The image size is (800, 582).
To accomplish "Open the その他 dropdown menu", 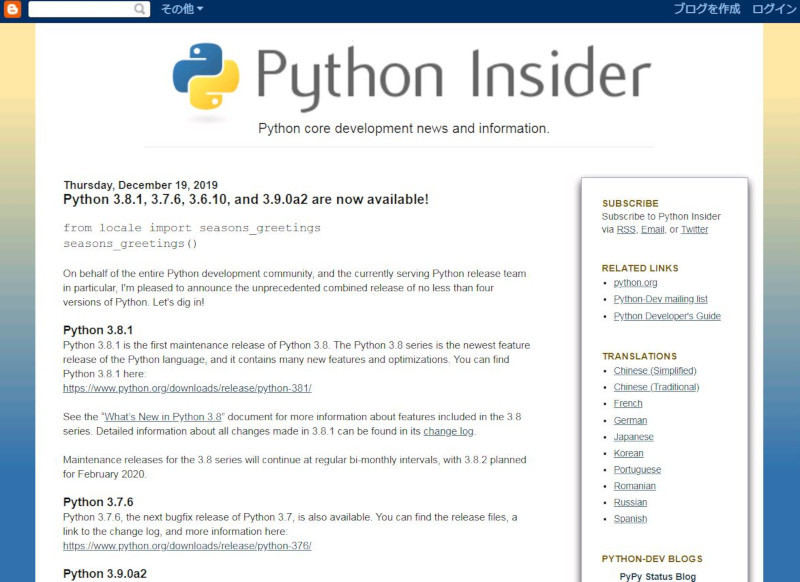I will [x=182, y=9].
